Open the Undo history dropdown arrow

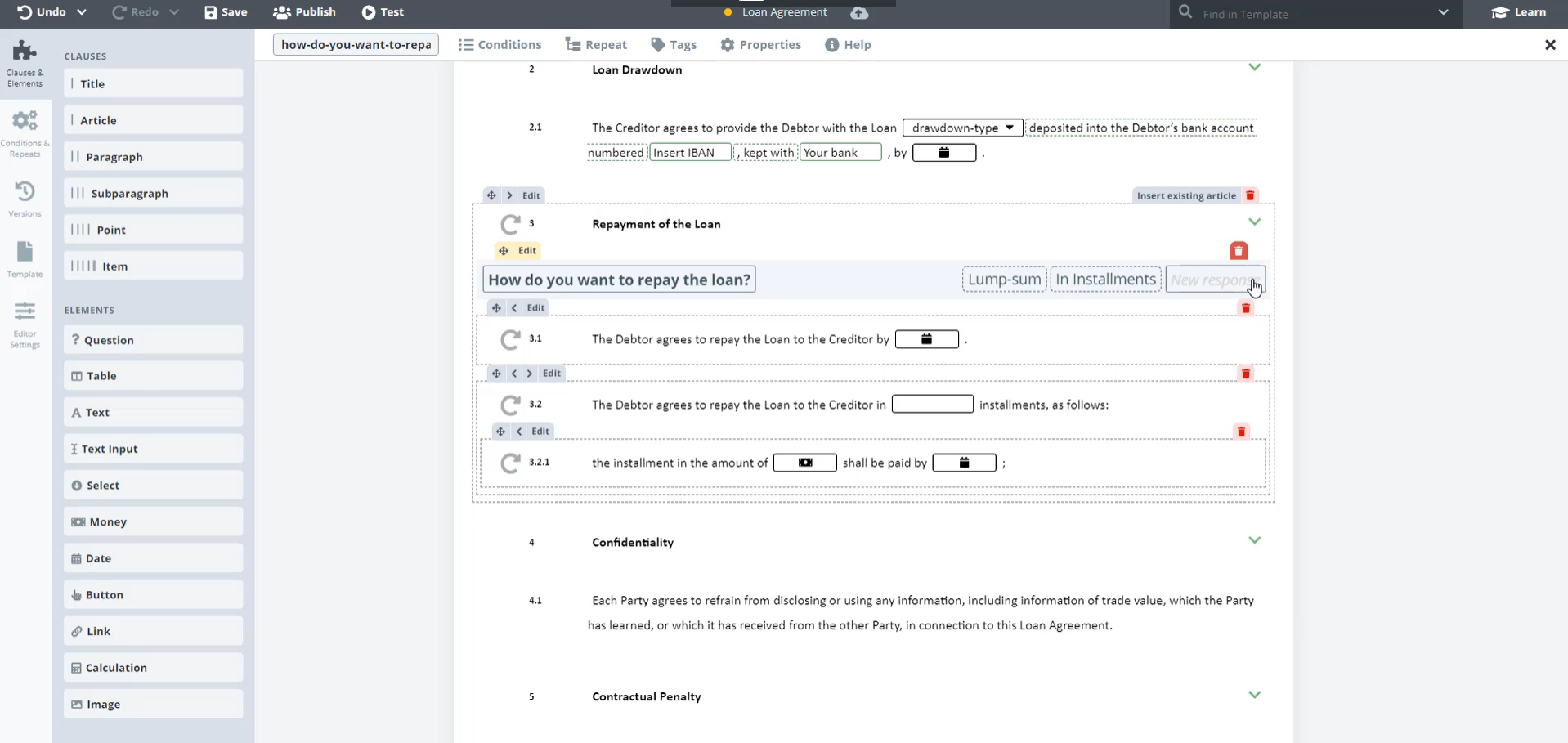(82, 12)
